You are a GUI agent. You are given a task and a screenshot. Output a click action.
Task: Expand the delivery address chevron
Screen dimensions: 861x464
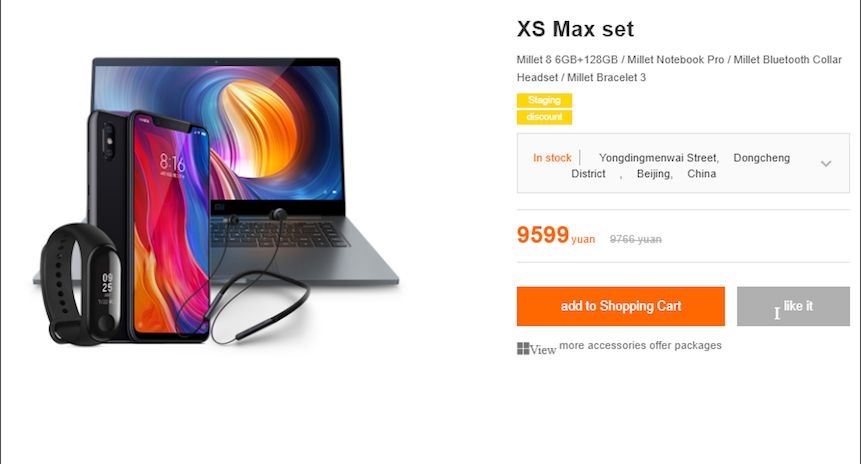[x=826, y=164]
